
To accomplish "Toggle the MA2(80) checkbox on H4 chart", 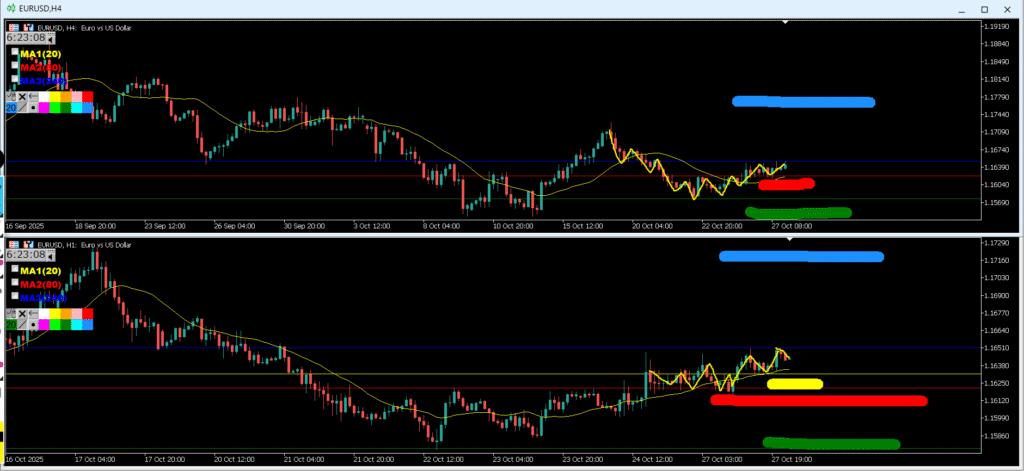I will coord(15,66).
